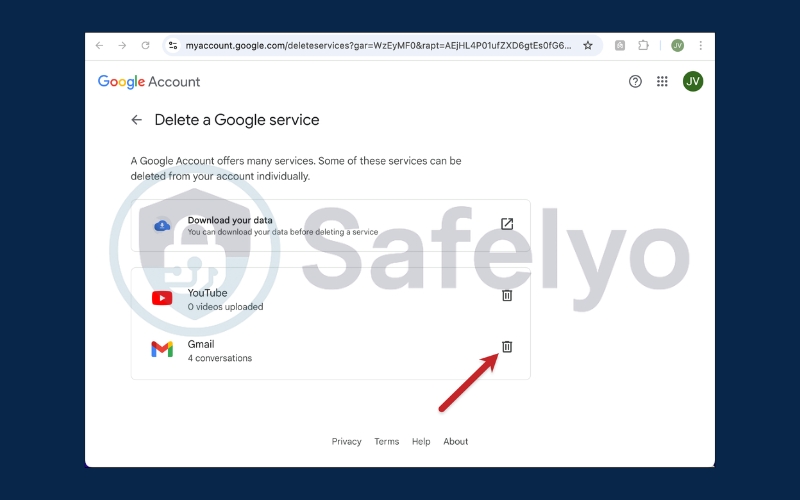Click the Google Account logo

click(149, 82)
